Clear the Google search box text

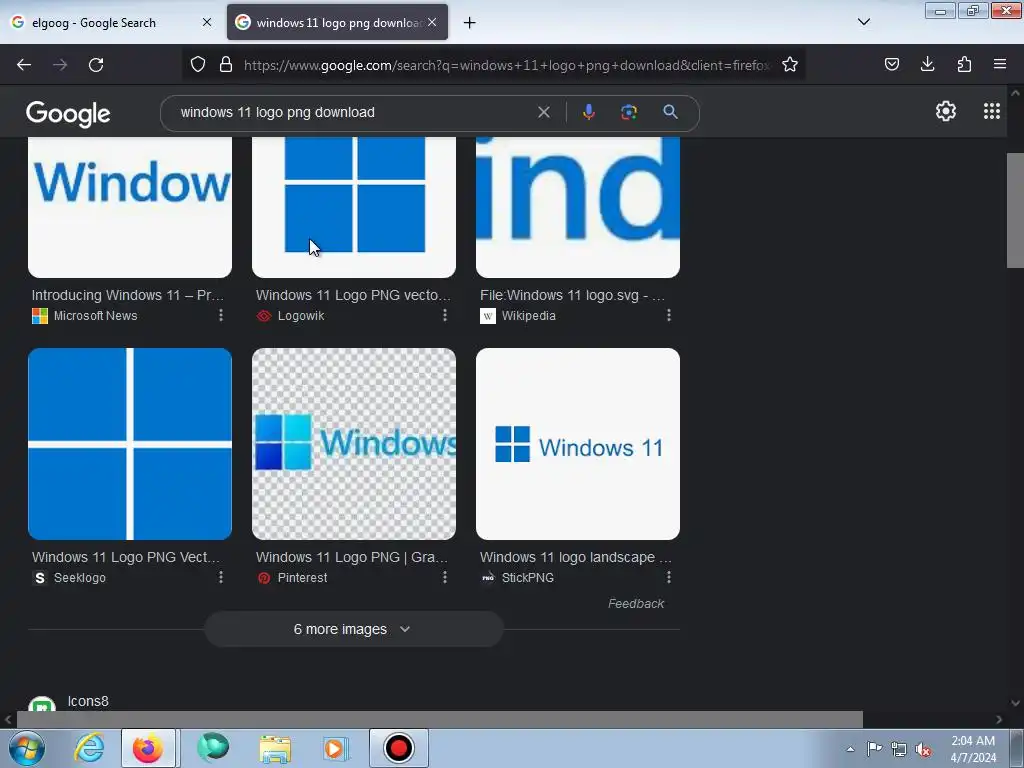(x=543, y=112)
